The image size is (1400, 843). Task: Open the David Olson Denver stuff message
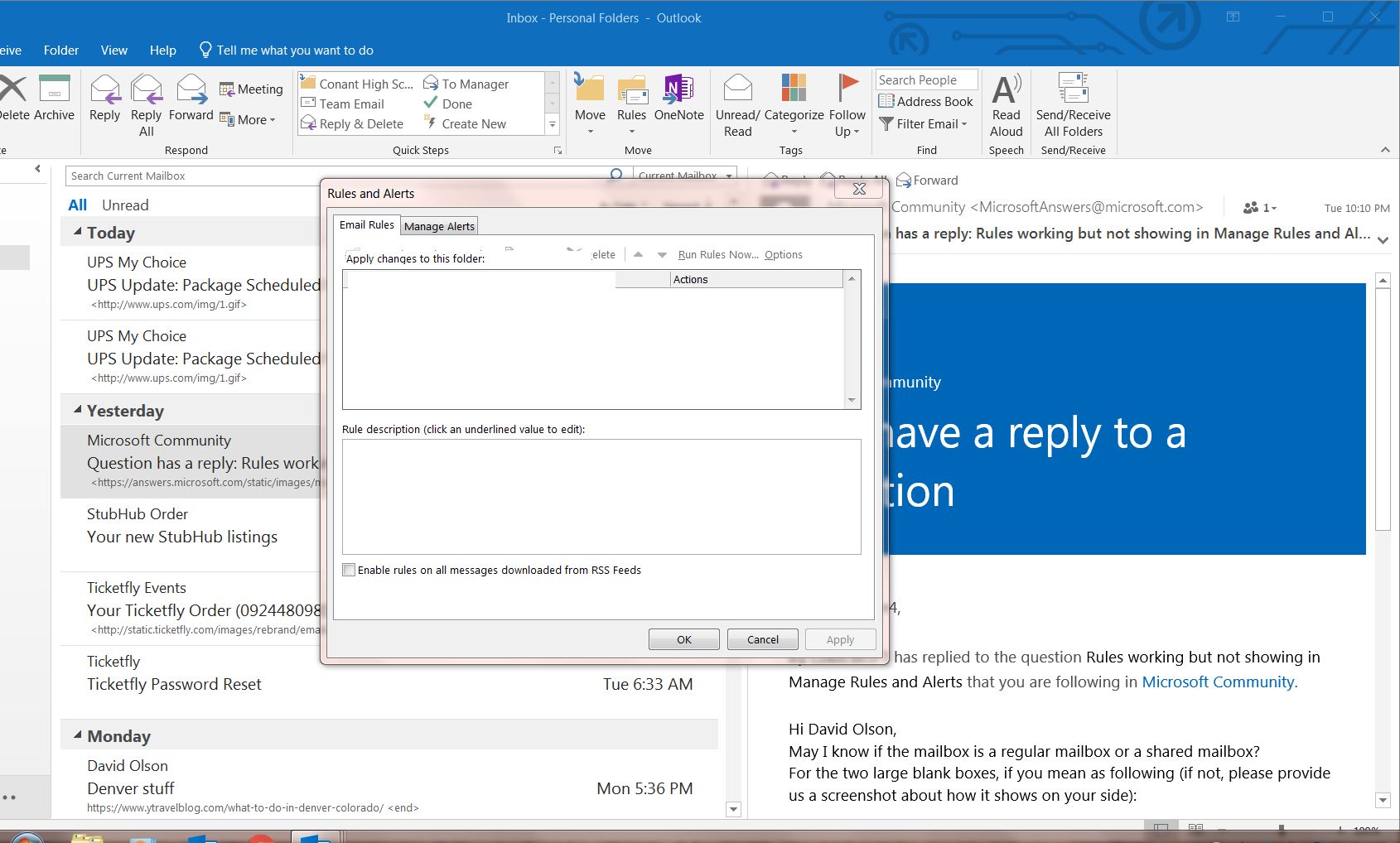click(389, 785)
